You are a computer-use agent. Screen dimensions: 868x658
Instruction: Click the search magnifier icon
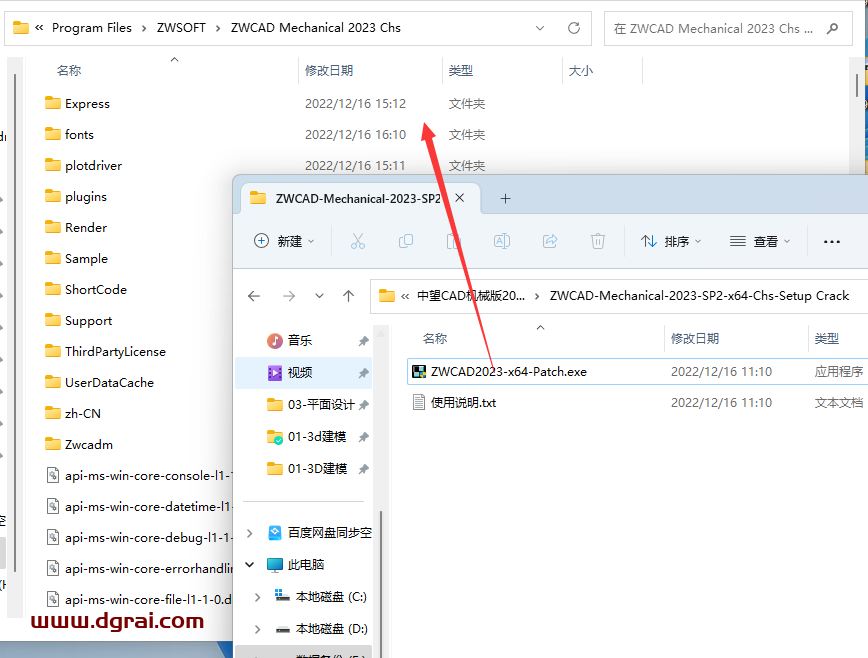pyautogui.click(x=832, y=28)
